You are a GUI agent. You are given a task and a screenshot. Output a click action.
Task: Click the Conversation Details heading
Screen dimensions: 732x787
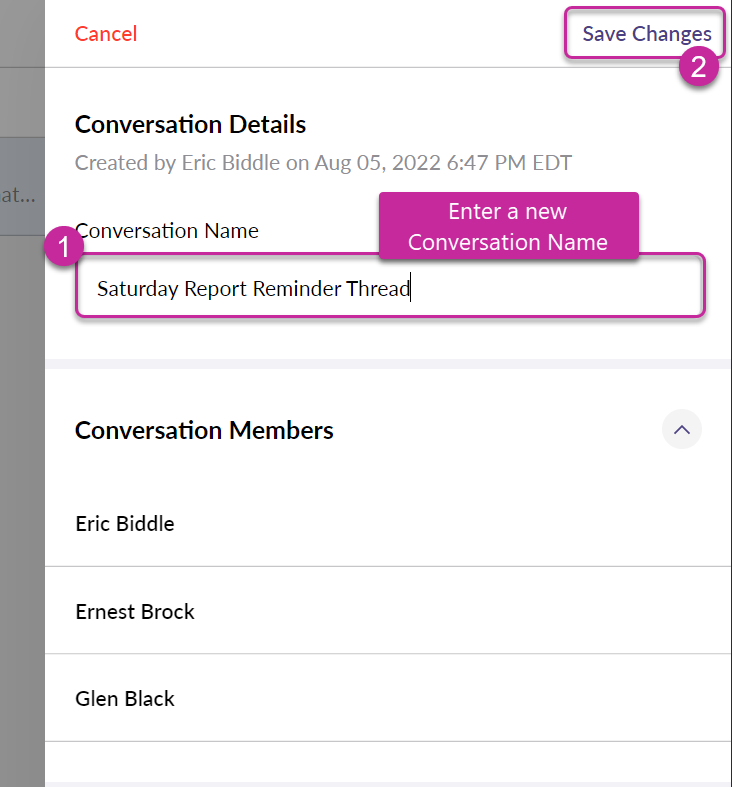tap(190, 125)
